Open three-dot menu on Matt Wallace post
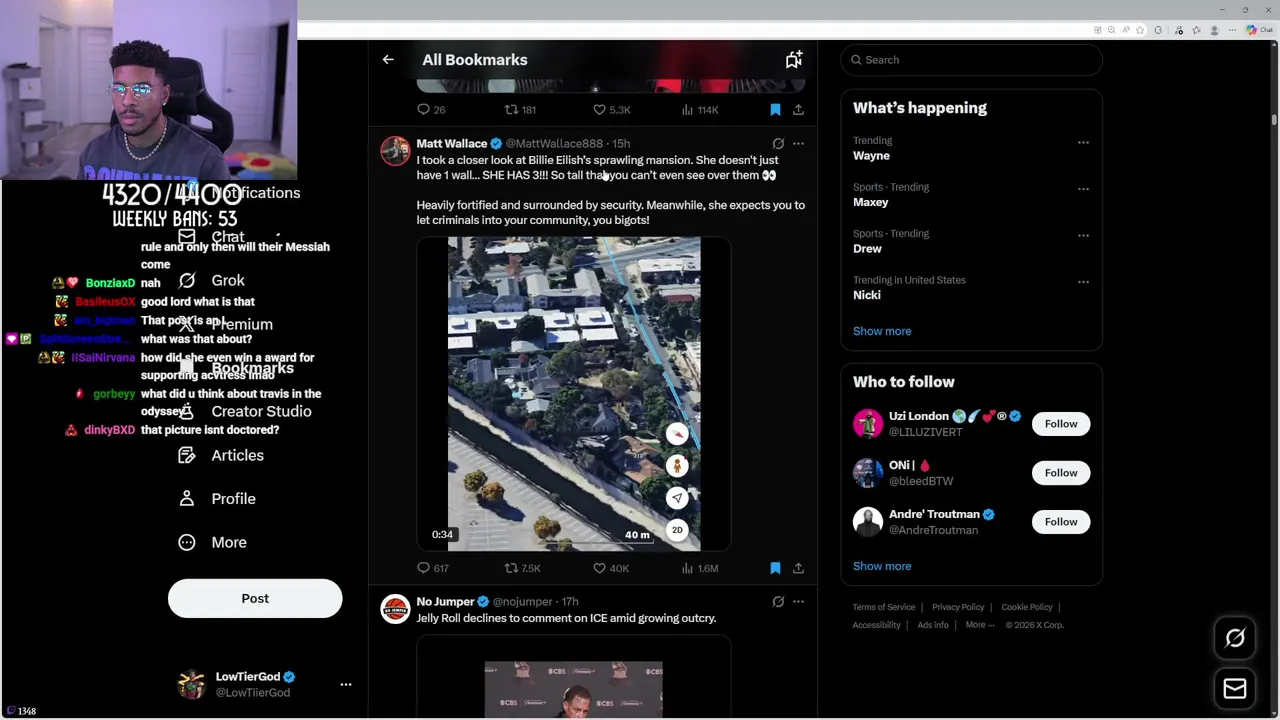1280x720 pixels. 798,144
